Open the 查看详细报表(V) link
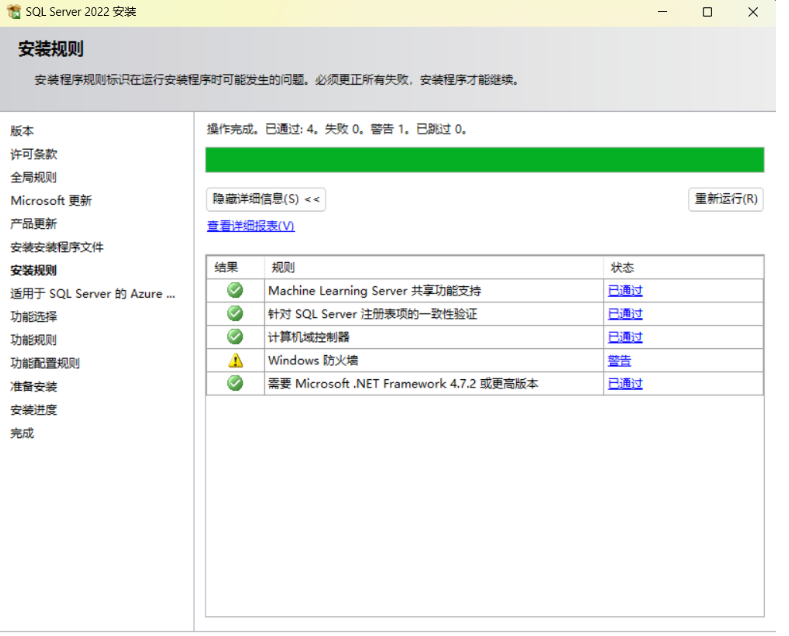The width and height of the screenshot is (789, 636). (251, 226)
